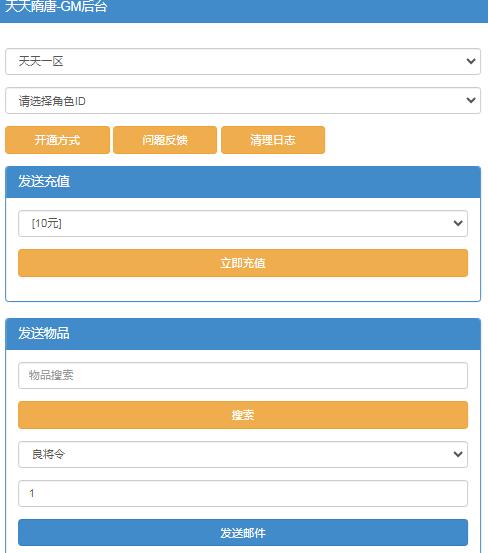This screenshot has height=553, width=488.
Task: Click the orange 搜索 search button
Action: tap(243, 415)
